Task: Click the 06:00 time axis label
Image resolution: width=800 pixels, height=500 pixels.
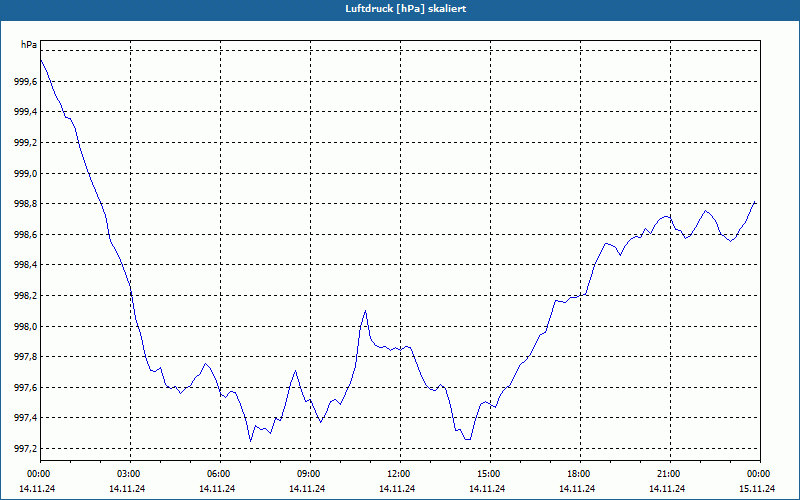Action: 220,474
